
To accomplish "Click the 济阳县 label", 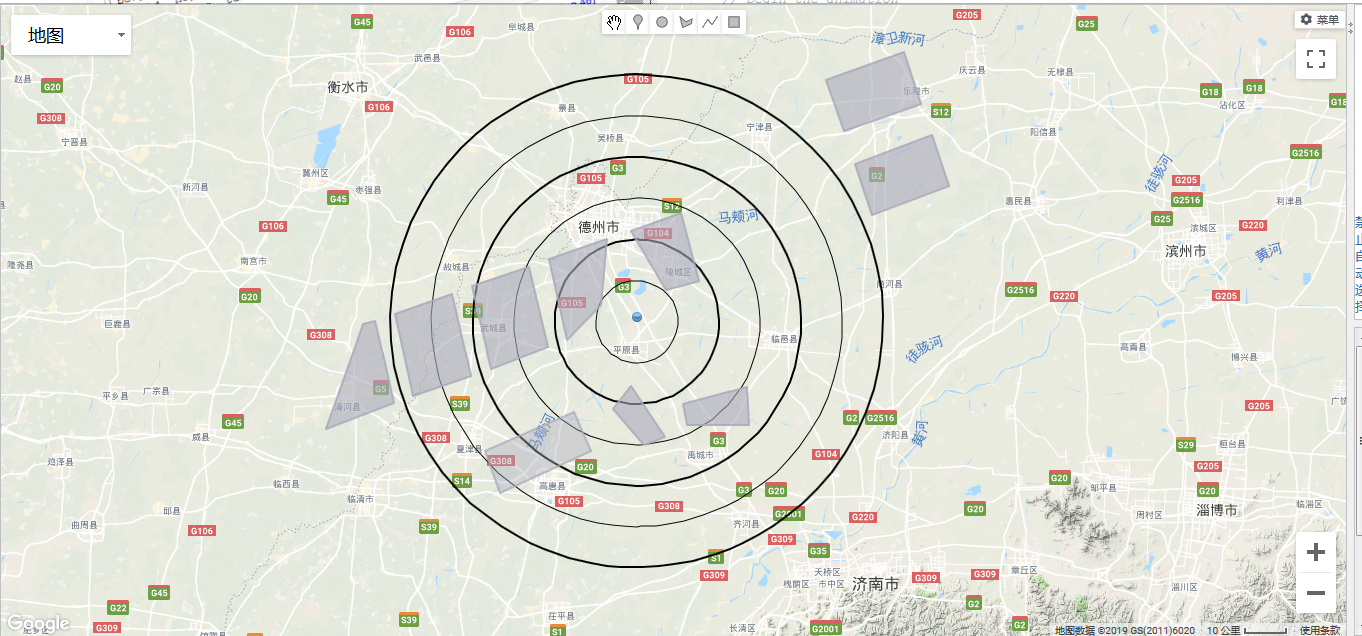I will pyautogui.click(x=895, y=435).
